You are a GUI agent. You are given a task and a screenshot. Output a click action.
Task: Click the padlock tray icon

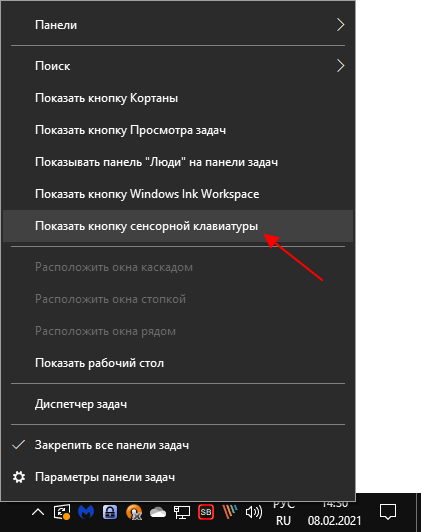[x=110, y=512]
